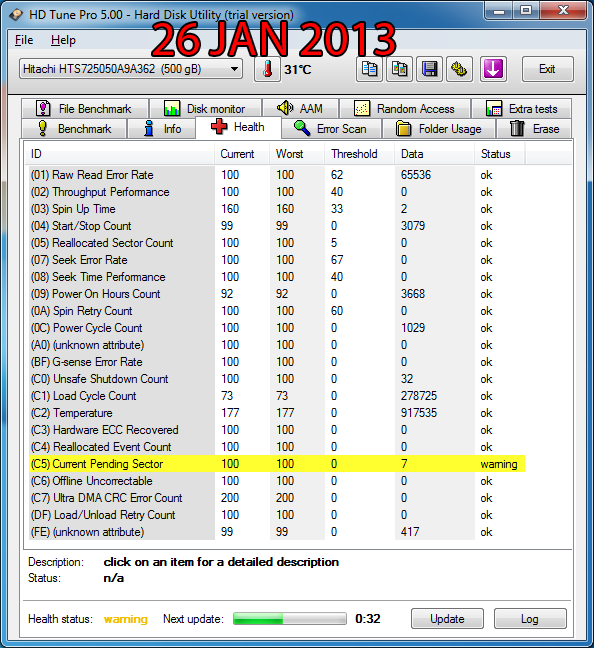Click the Update button

(x=447, y=619)
